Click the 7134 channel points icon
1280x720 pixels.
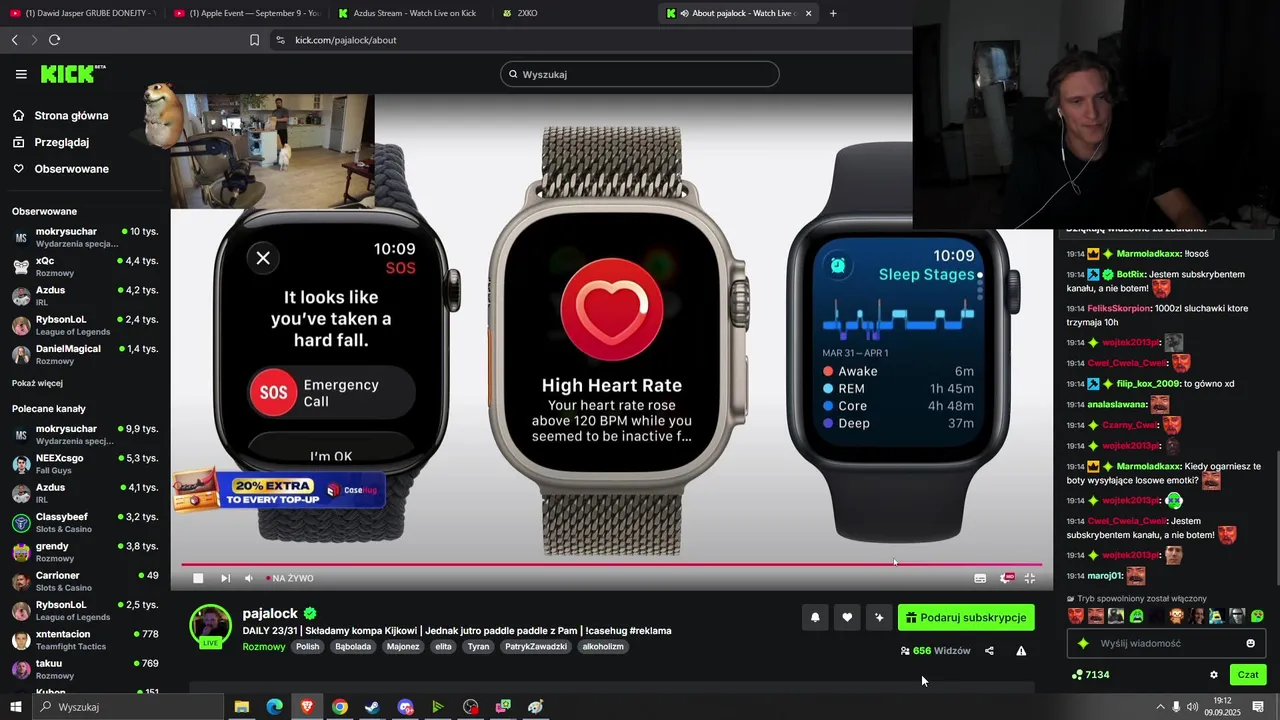point(1076,675)
